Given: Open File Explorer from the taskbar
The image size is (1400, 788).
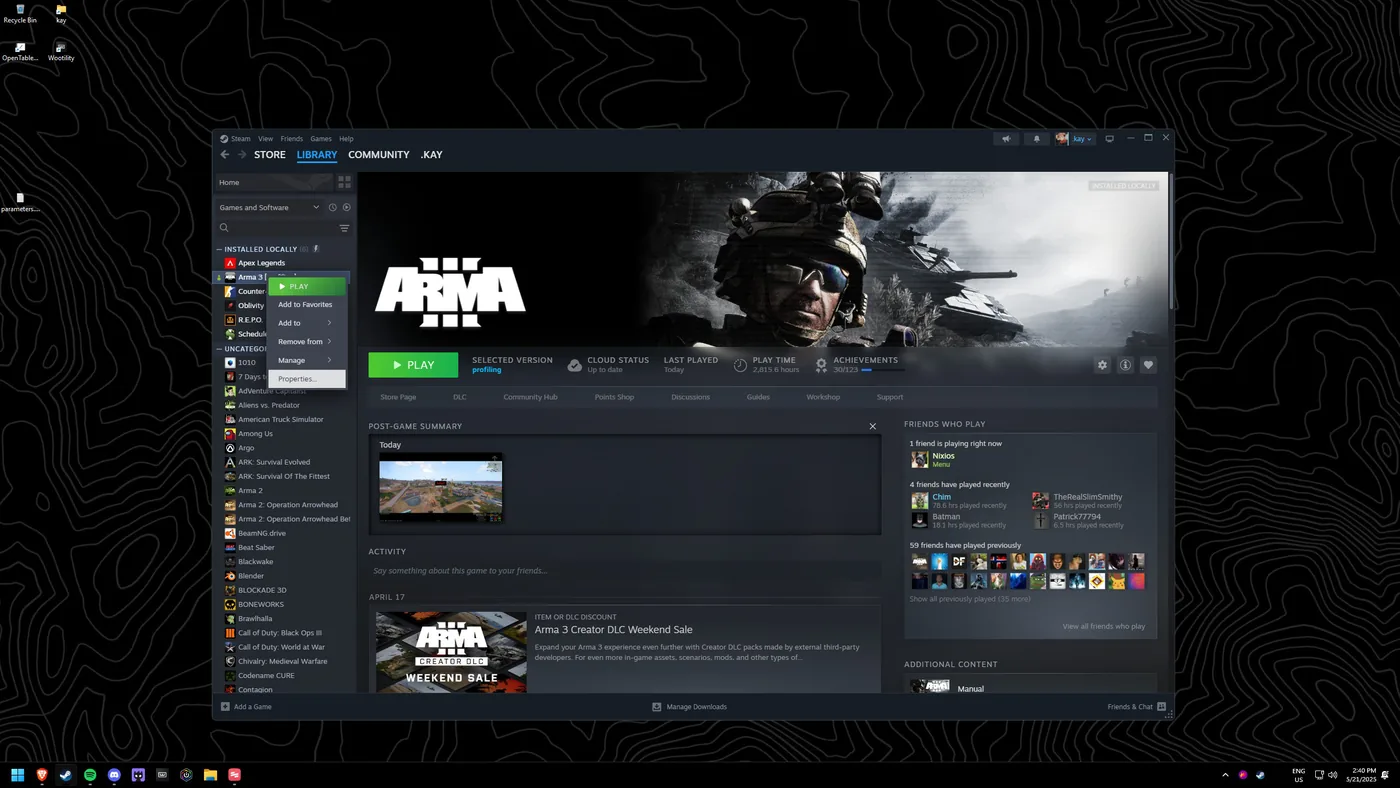Looking at the screenshot, I should [x=210, y=775].
